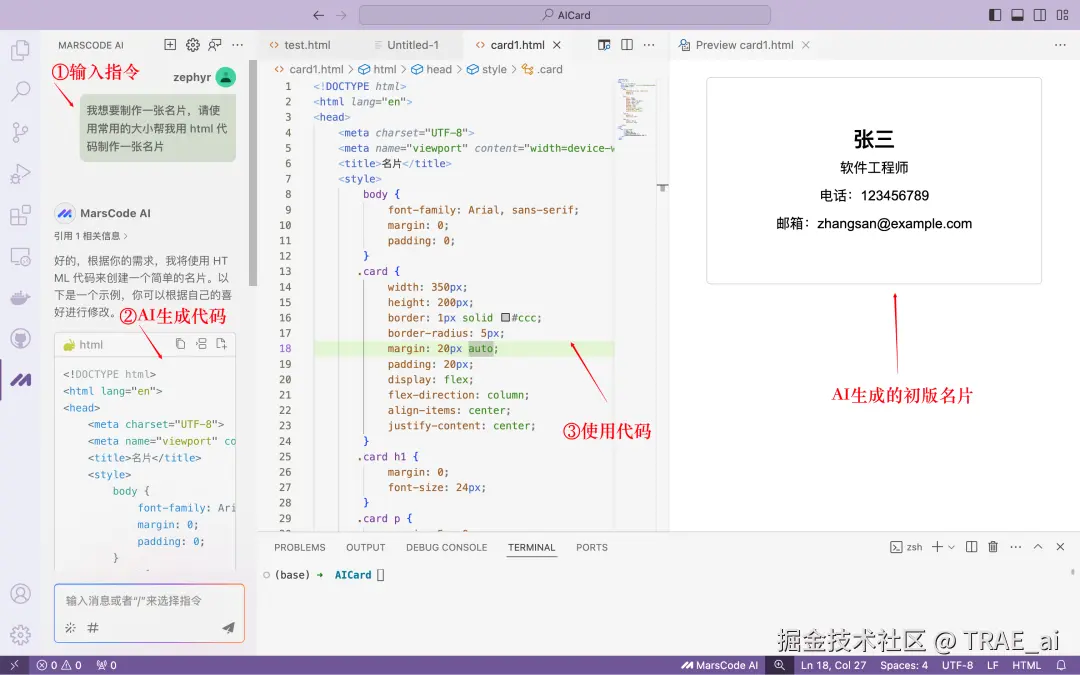Open Source Control view

coord(21,132)
